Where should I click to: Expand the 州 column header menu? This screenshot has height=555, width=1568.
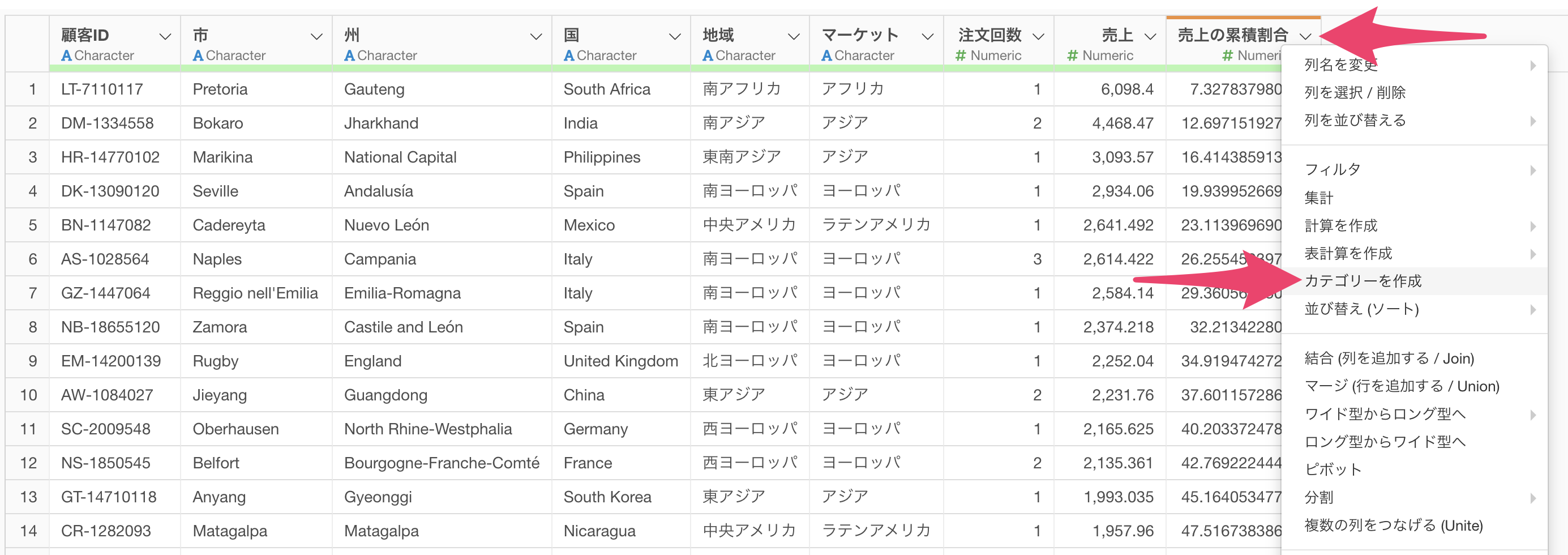[536, 37]
